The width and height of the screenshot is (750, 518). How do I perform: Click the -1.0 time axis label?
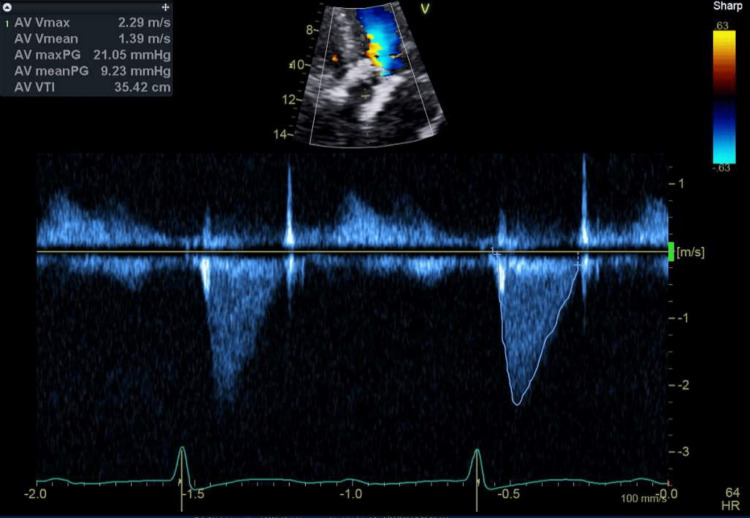(x=351, y=494)
